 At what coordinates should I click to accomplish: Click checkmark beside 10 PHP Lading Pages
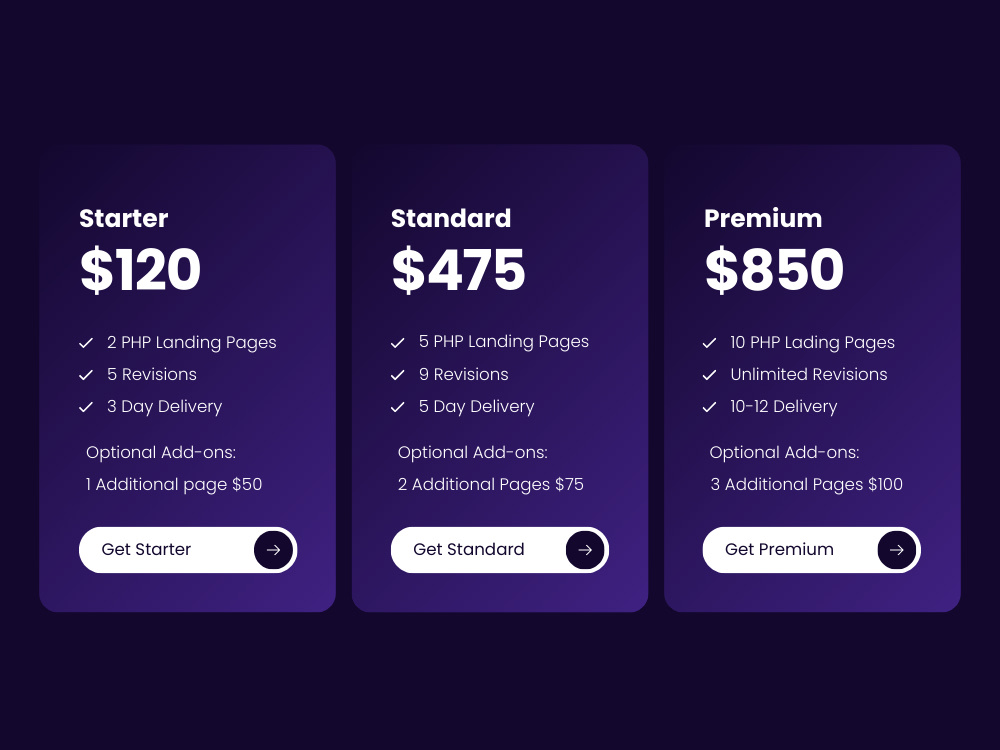[x=709, y=343]
